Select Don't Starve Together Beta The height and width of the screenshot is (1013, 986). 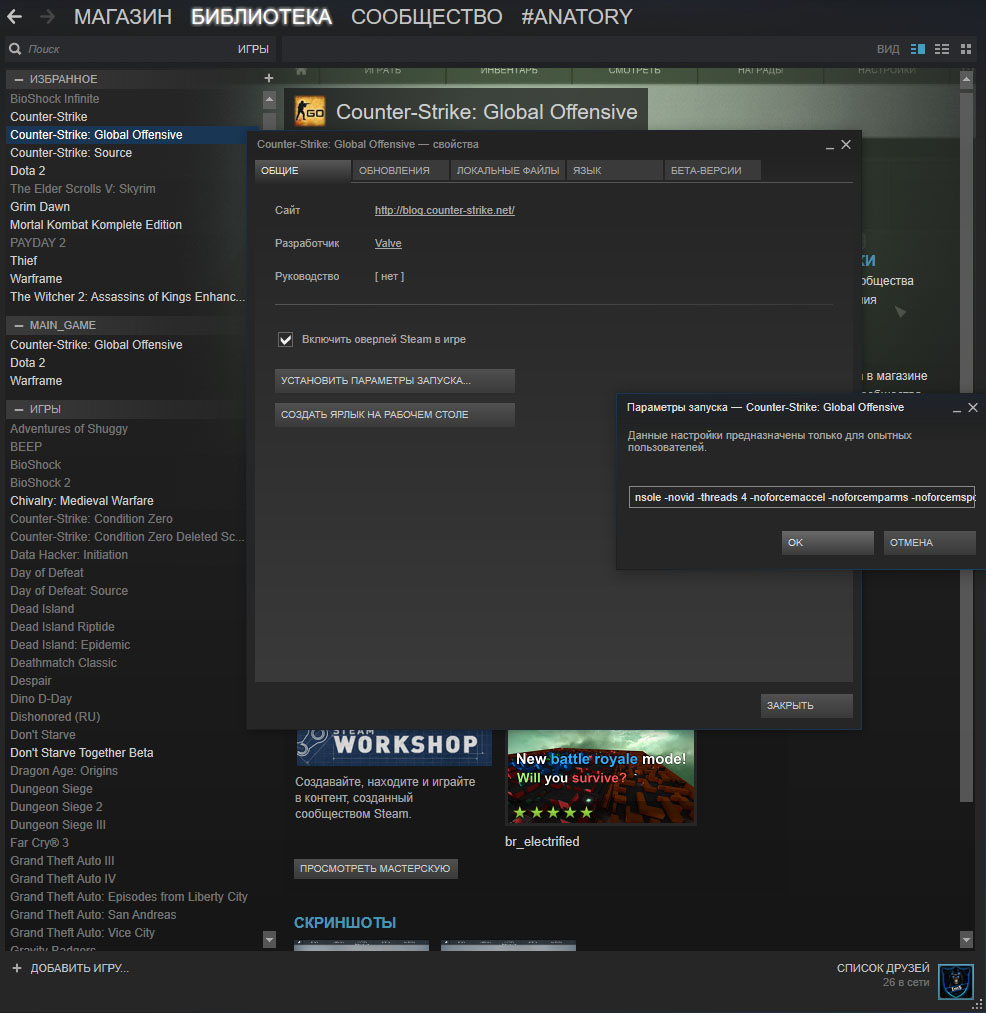(81, 753)
